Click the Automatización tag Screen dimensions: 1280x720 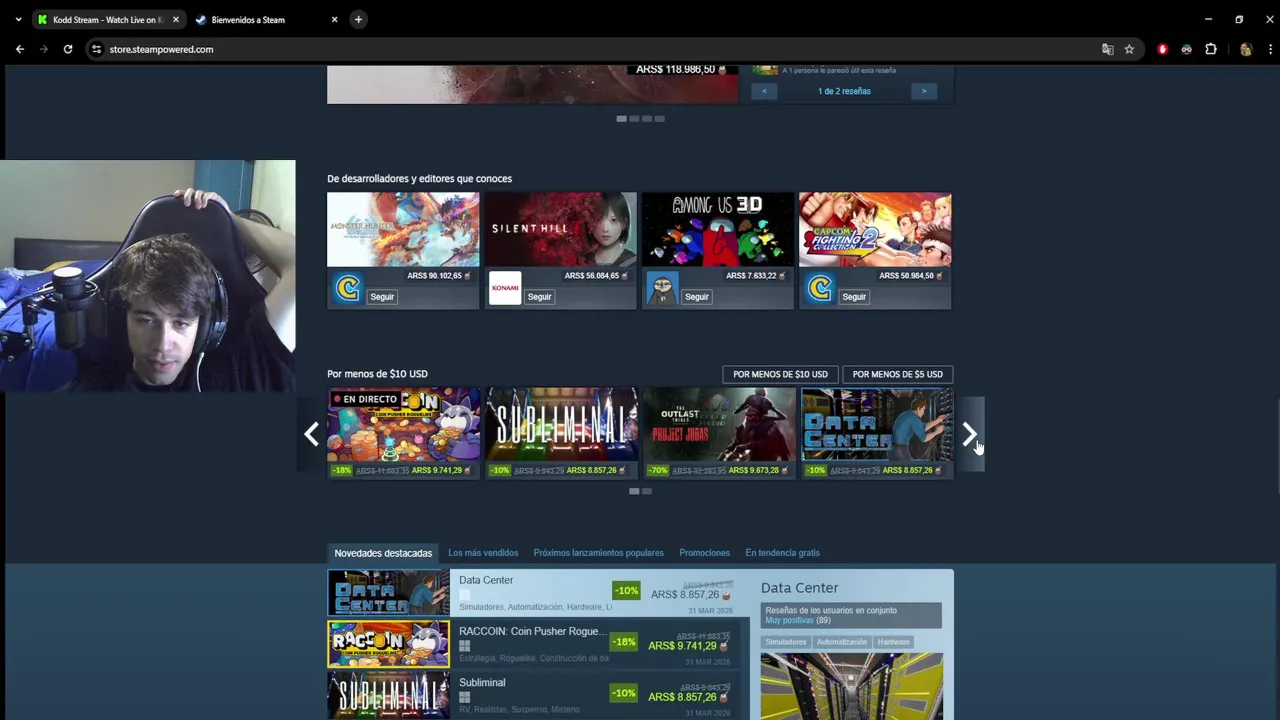[841, 642]
